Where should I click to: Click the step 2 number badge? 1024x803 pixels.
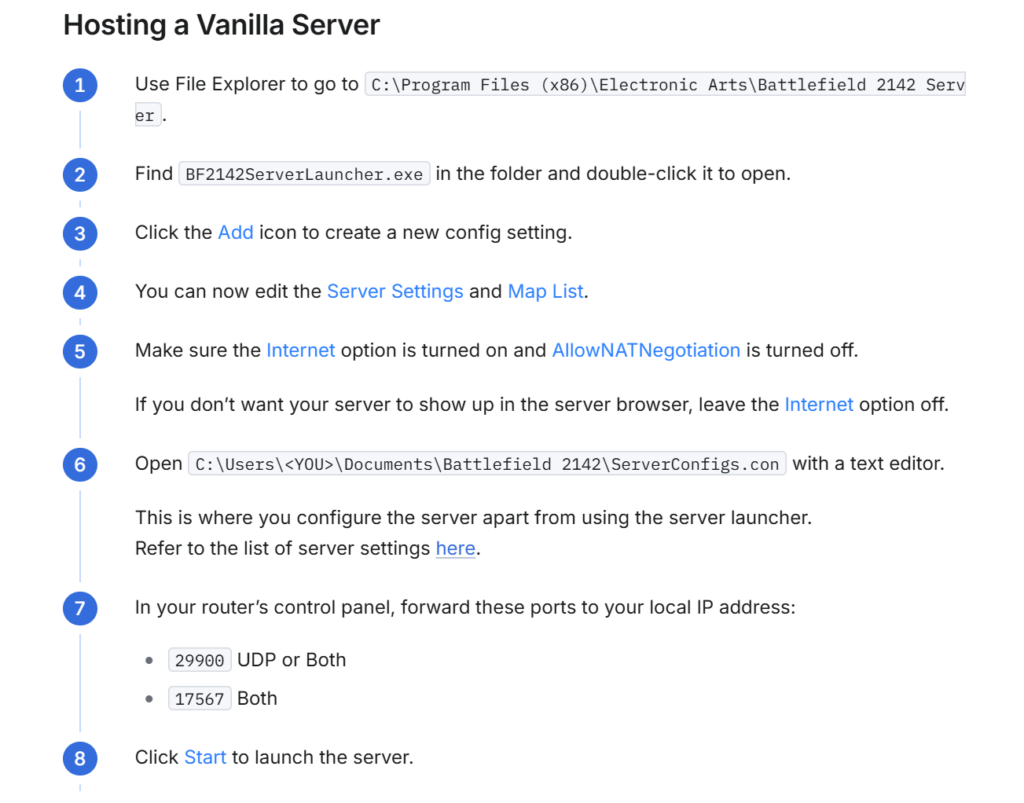tap(80, 175)
